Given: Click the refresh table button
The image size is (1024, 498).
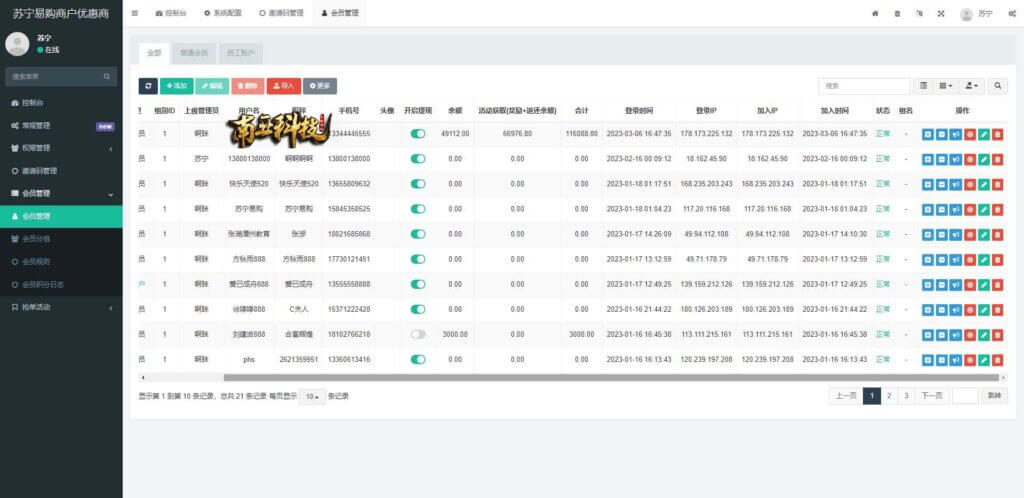Looking at the screenshot, I should click(148, 86).
